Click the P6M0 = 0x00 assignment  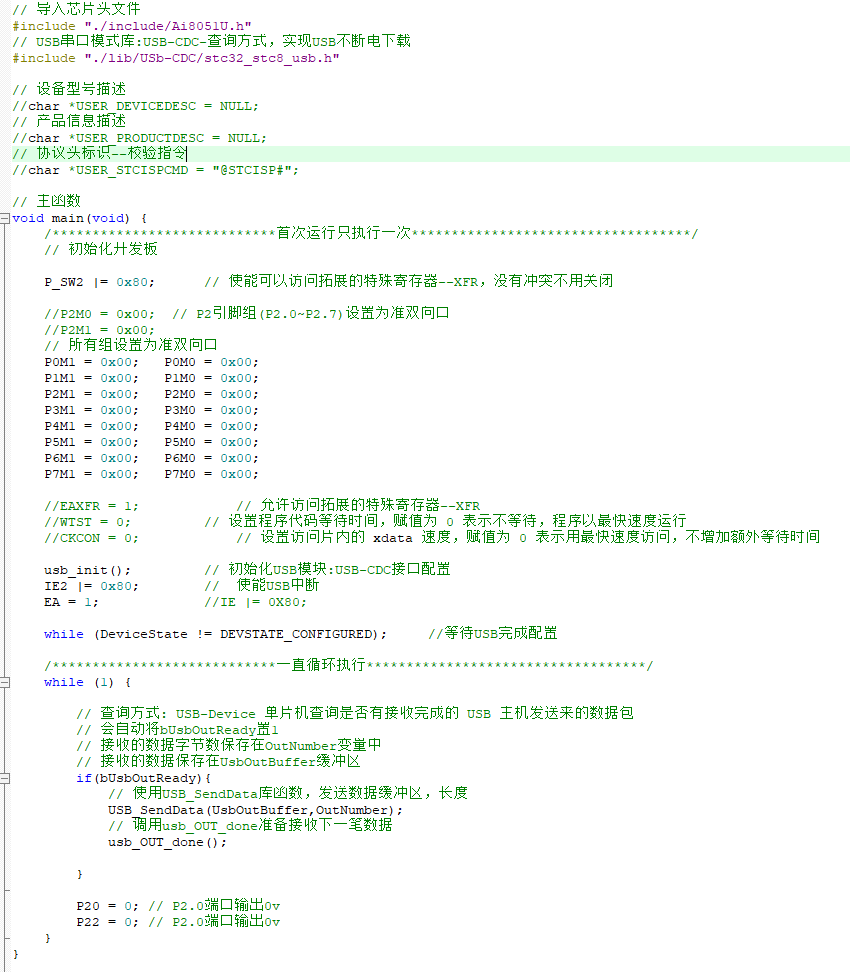coord(211,458)
